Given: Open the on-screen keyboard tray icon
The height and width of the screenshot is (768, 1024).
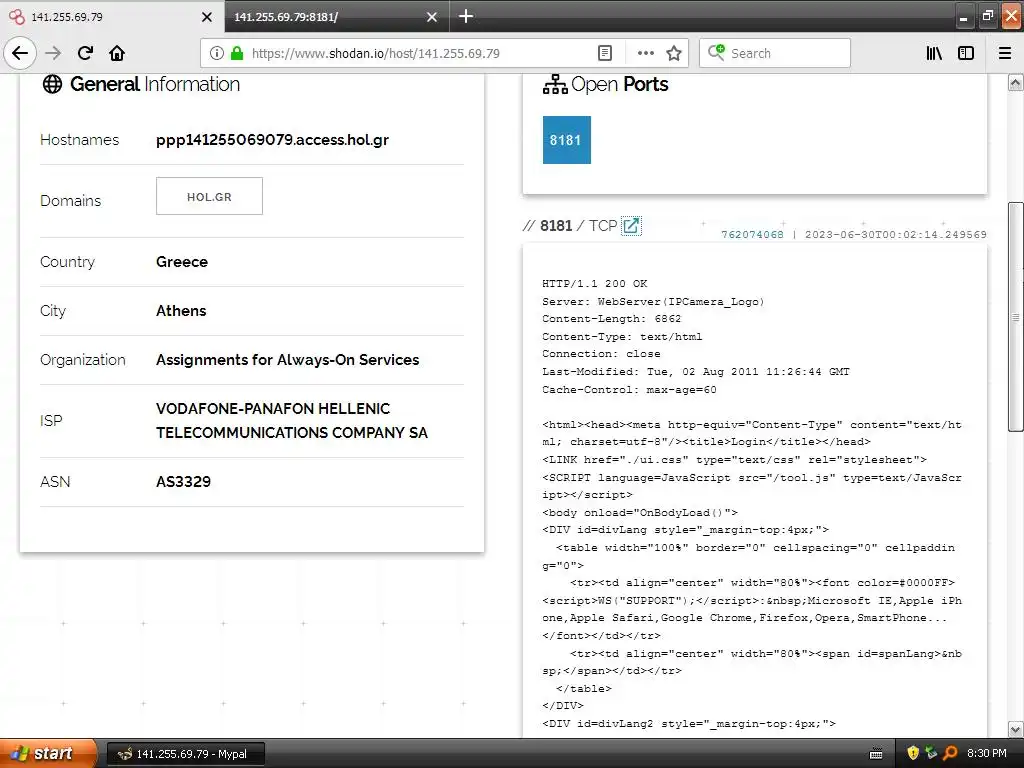Looking at the screenshot, I should point(876,754).
